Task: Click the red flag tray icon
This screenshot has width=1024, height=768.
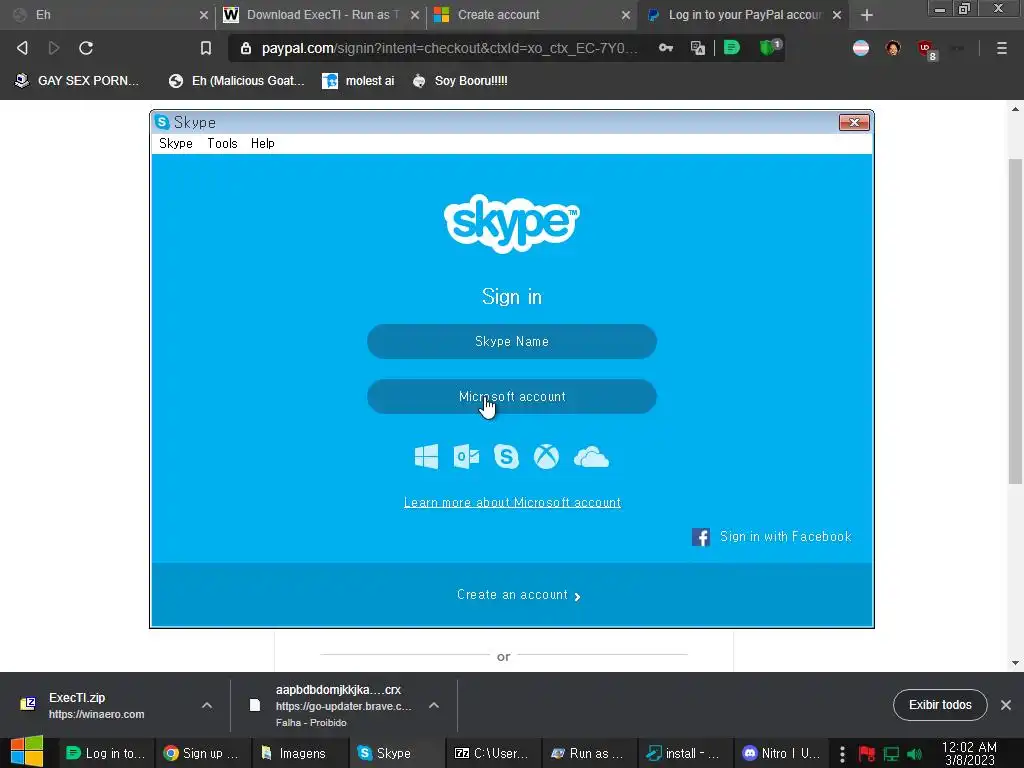Action: [x=867, y=754]
